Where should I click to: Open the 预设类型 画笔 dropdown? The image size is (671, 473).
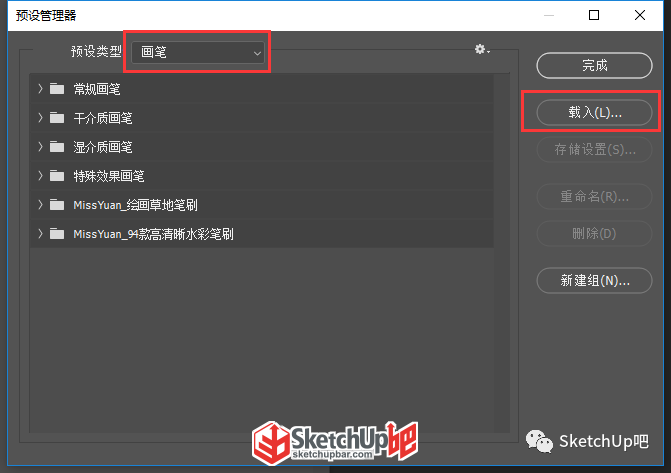point(198,53)
